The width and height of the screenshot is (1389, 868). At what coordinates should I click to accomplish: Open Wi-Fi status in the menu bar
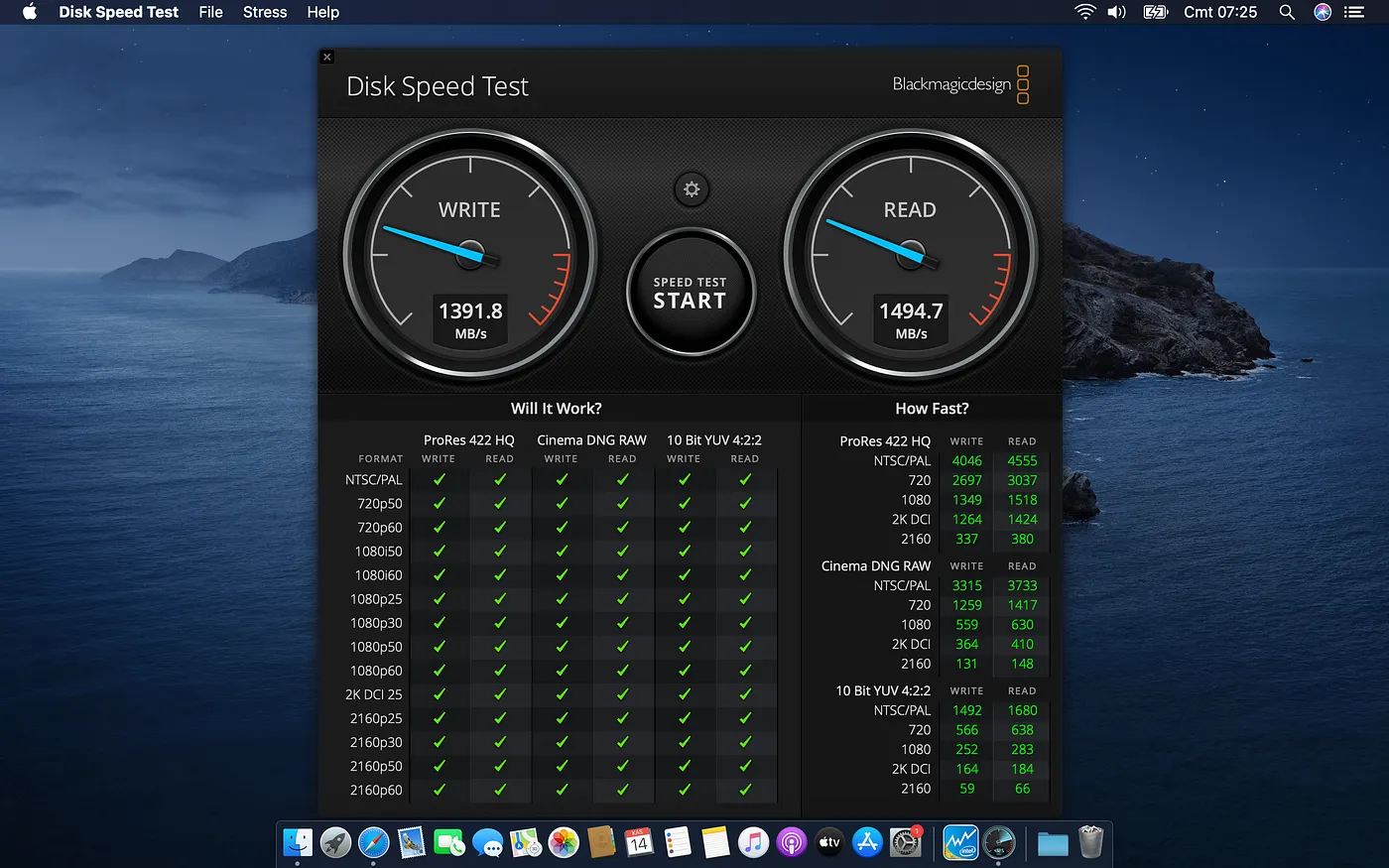pyautogui.click(x=1085, y=12)
